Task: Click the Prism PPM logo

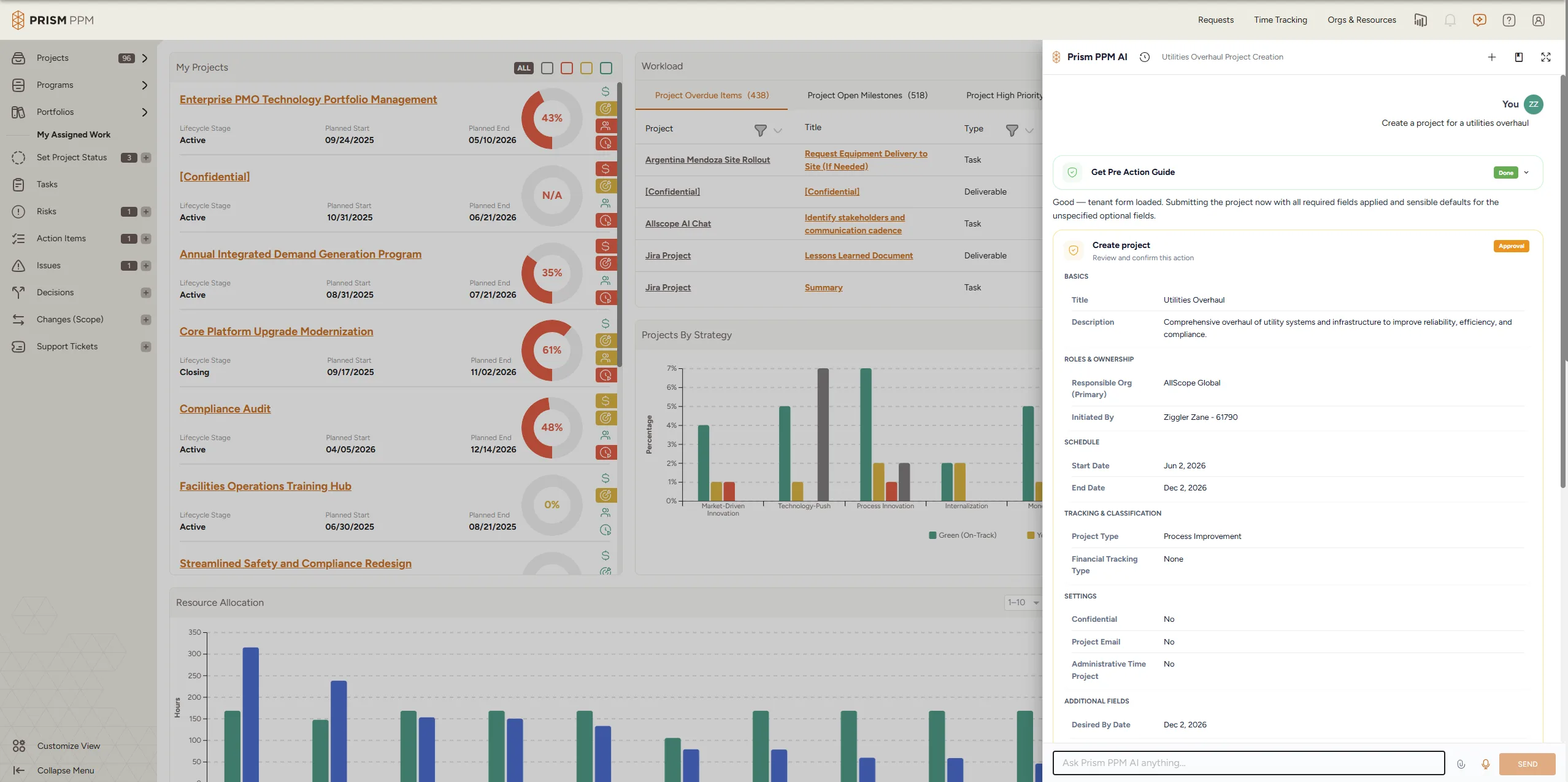Action: (53, 20)
